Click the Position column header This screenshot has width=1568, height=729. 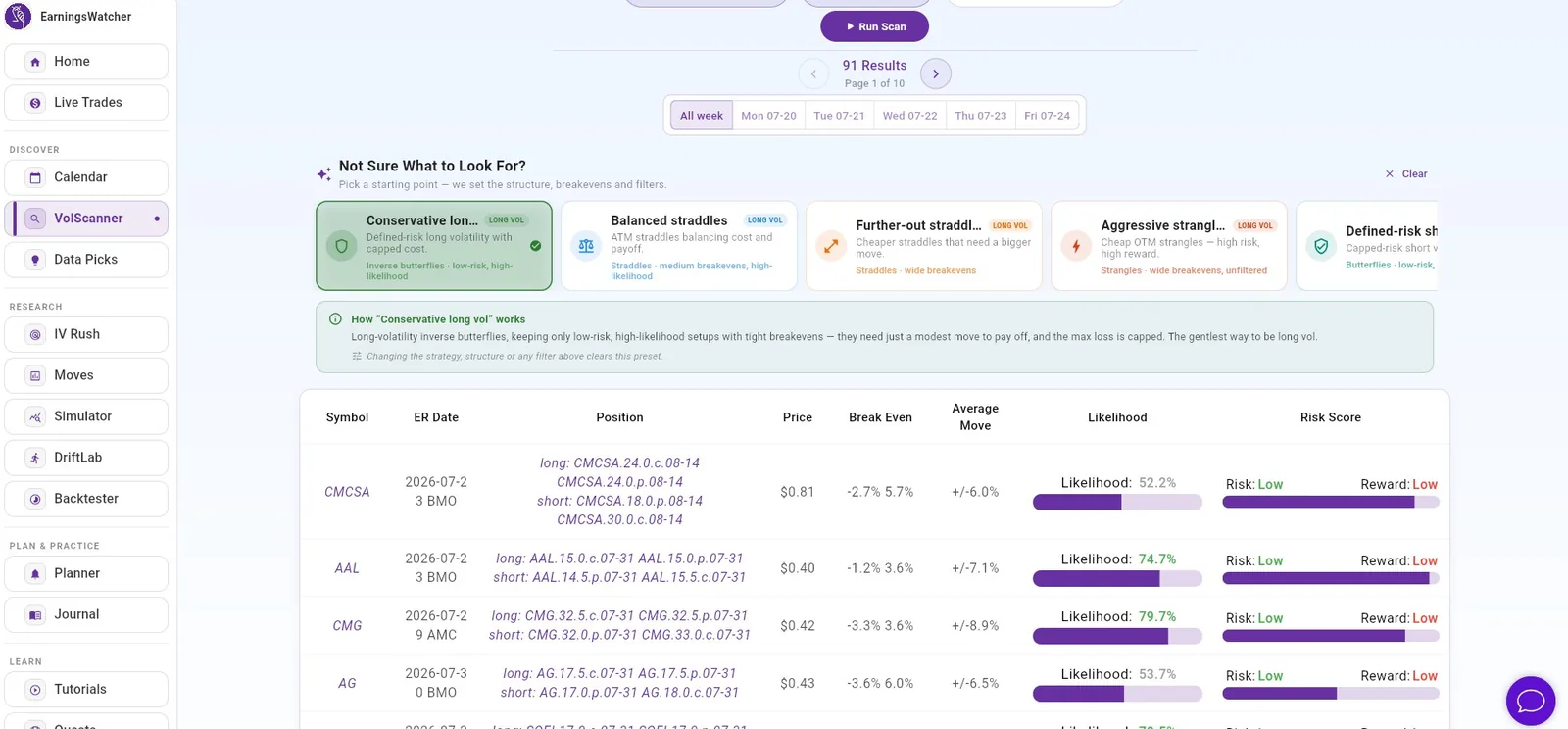coord(619,417)
